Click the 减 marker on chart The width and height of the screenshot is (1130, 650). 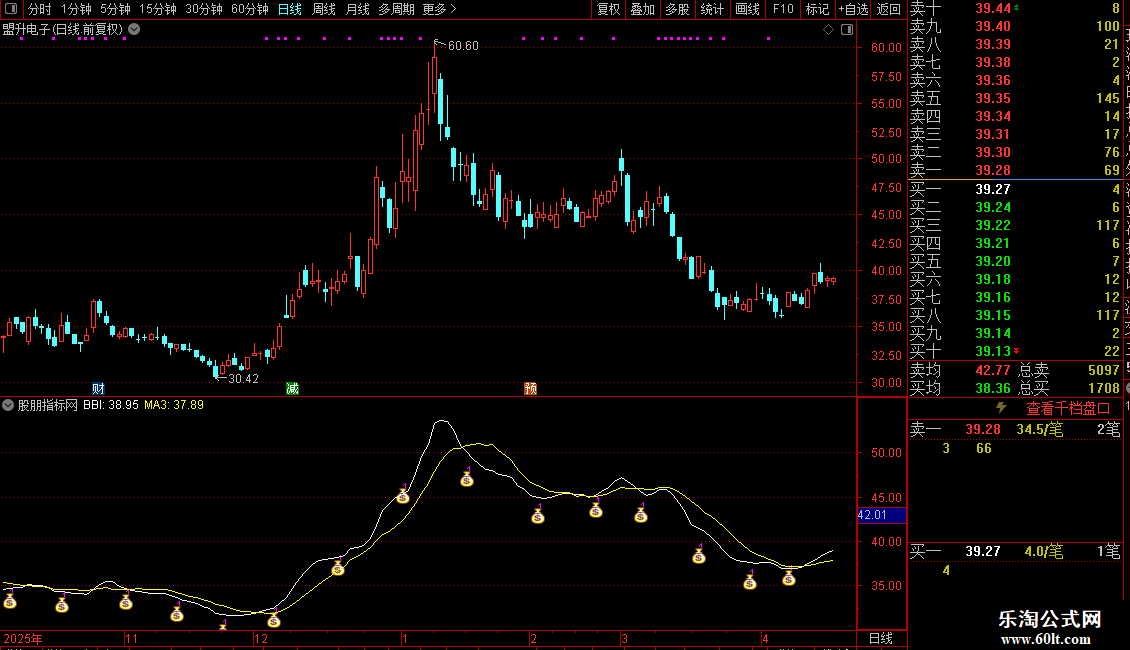coord(293,388)
